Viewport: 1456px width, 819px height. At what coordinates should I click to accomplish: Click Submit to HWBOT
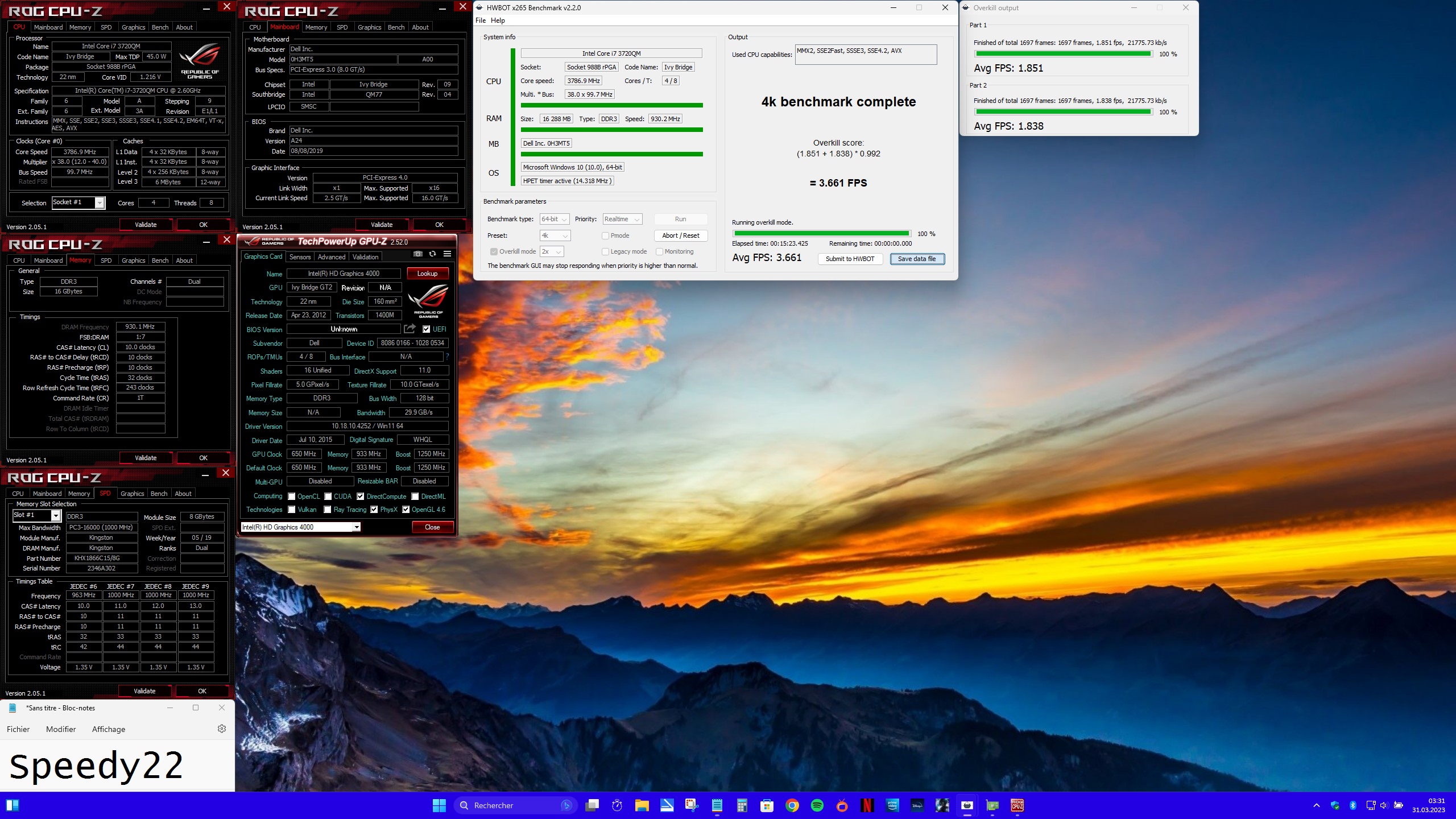tap(850, 259)
